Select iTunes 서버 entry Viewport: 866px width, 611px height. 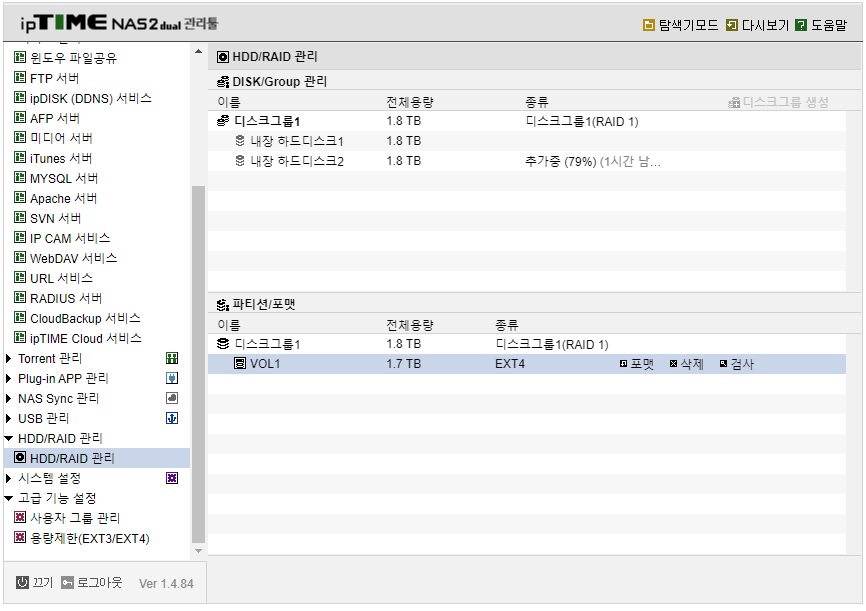[x=61, y=159]
